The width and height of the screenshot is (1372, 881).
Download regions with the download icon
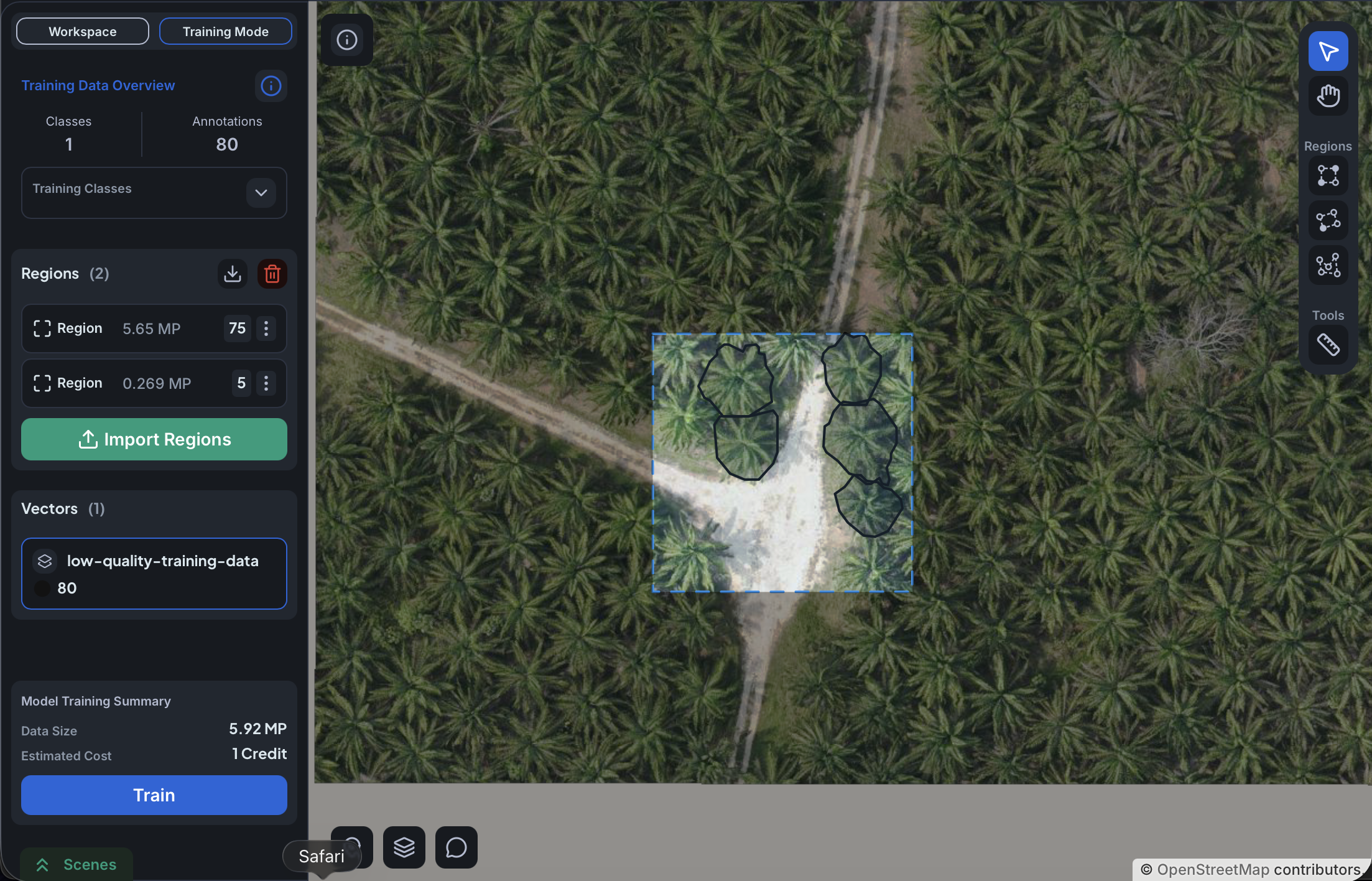point(233,274)
